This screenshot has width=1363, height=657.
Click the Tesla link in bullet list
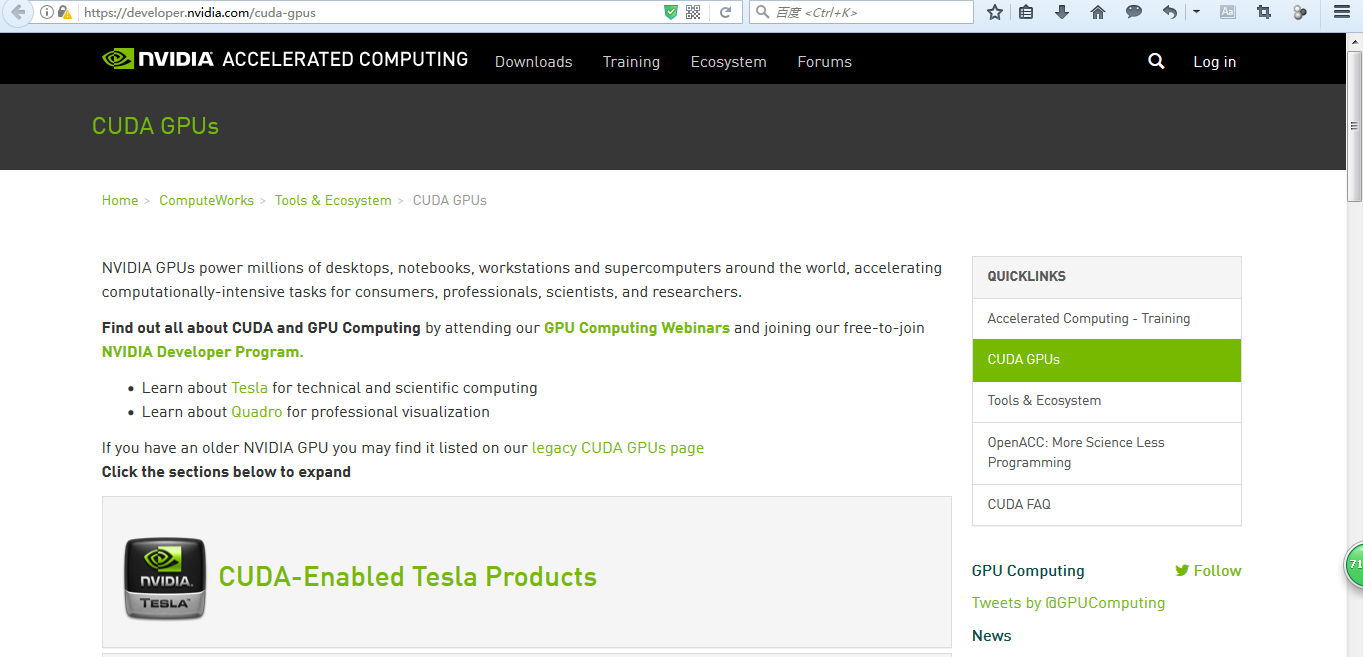pyautogui.click(x=249, y=388)
